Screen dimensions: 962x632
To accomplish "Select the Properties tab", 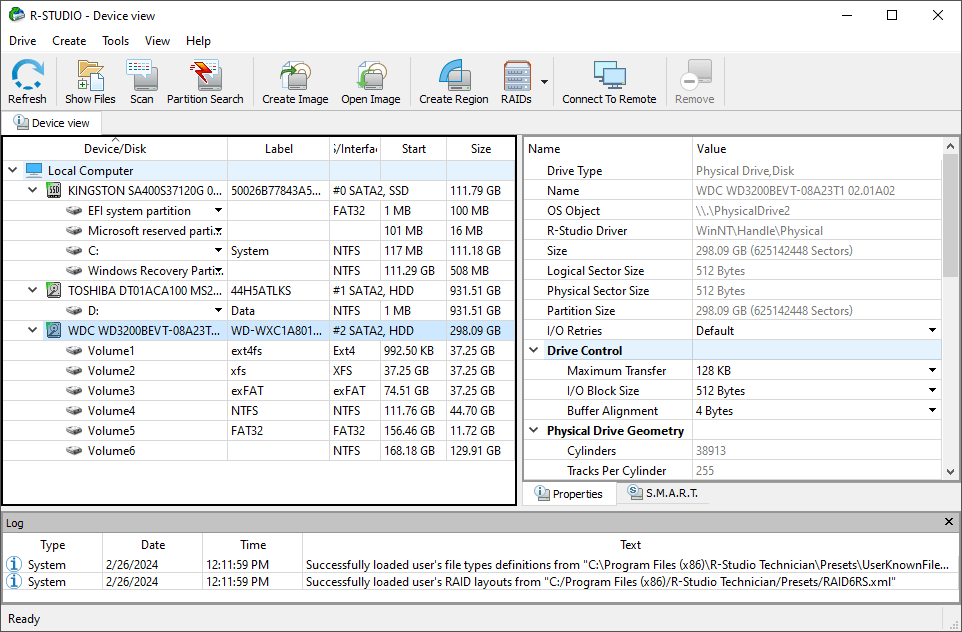I will (569, 493).
